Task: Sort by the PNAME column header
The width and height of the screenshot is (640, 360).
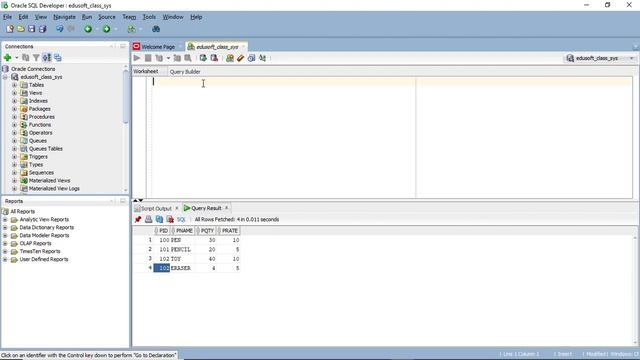Action: (183, 231)
